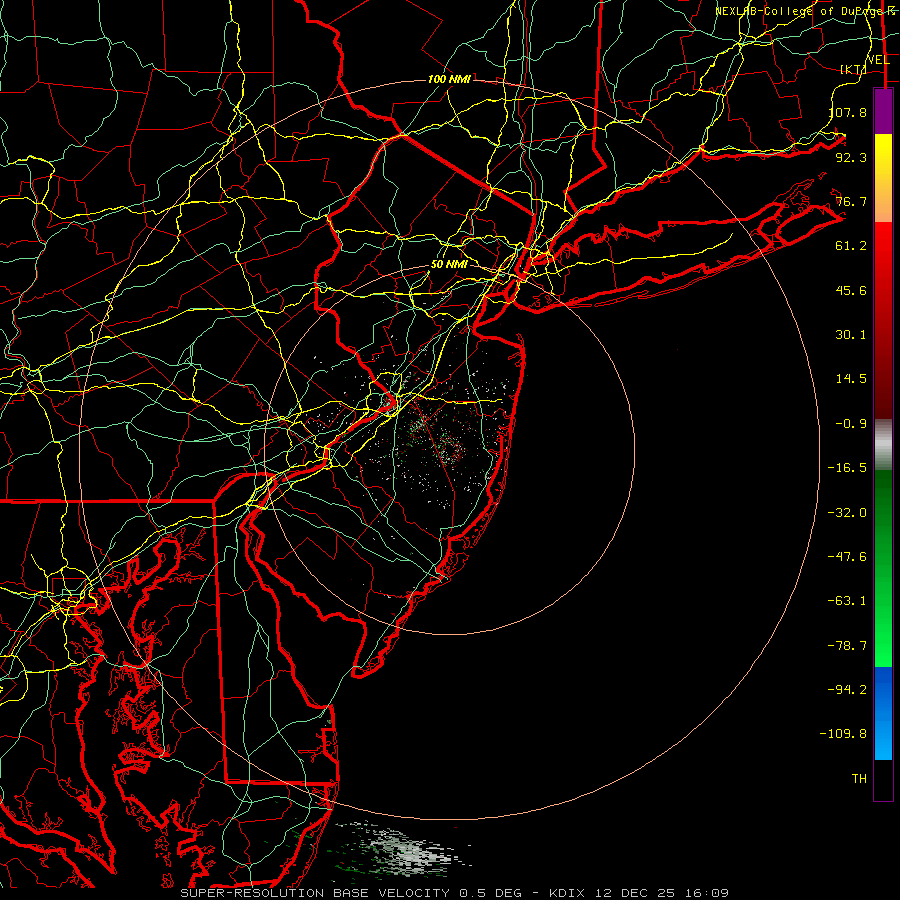Click the "TH" legend label
The width and height of the screenshot is (900, 900).
click(859, 779)
